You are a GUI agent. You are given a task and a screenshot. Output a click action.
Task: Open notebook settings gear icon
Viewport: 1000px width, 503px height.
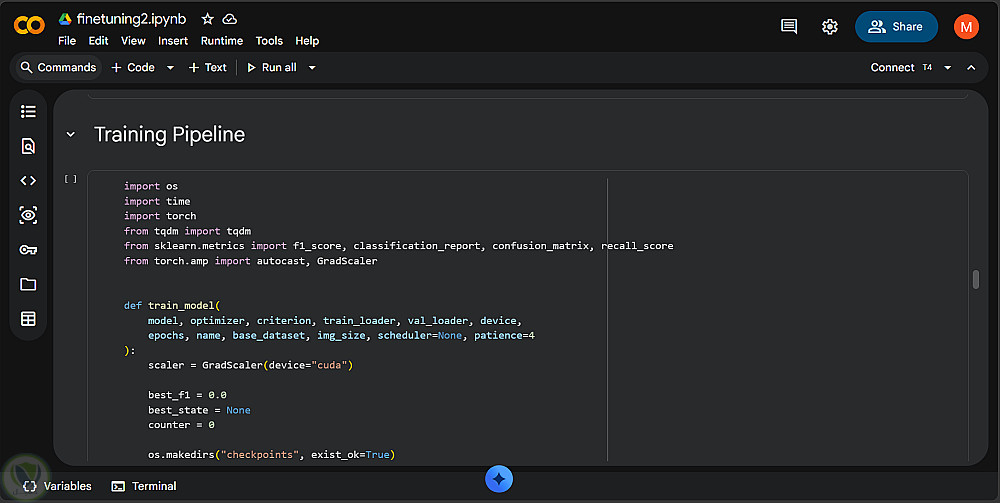pyautogui.click(x=829, y=27)
